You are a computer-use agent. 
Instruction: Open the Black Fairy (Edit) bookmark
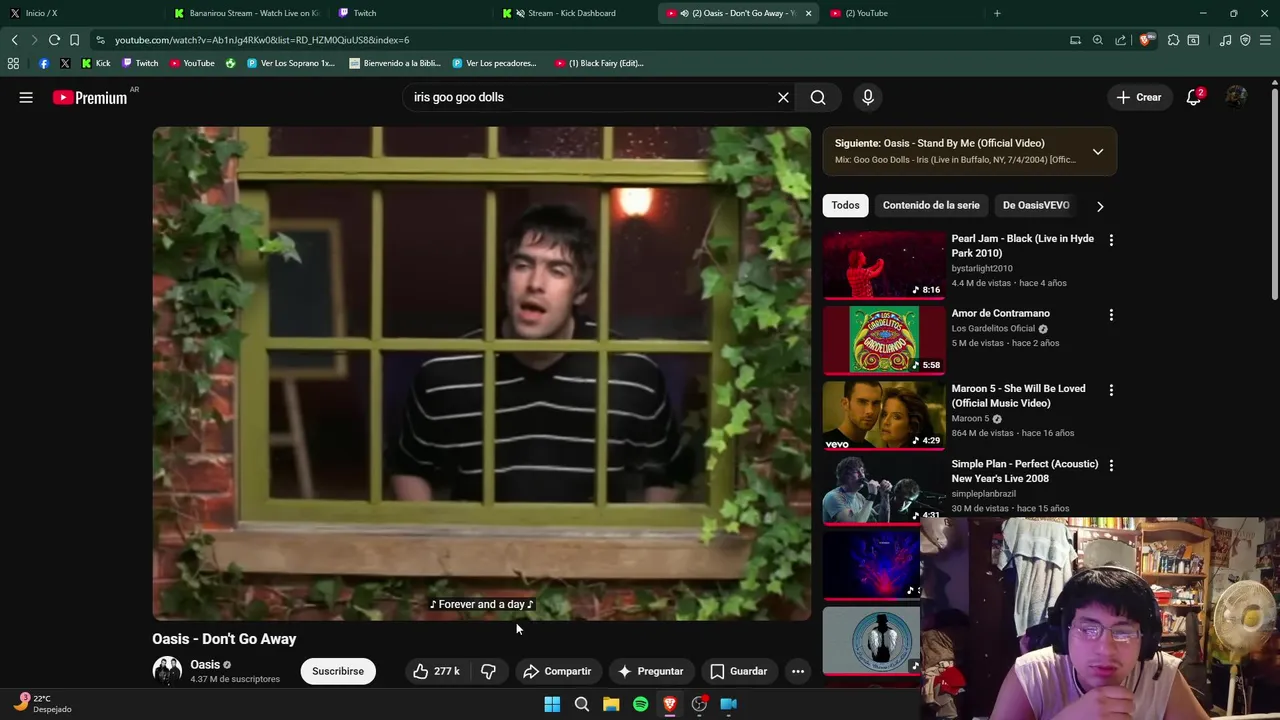point(599,63)
